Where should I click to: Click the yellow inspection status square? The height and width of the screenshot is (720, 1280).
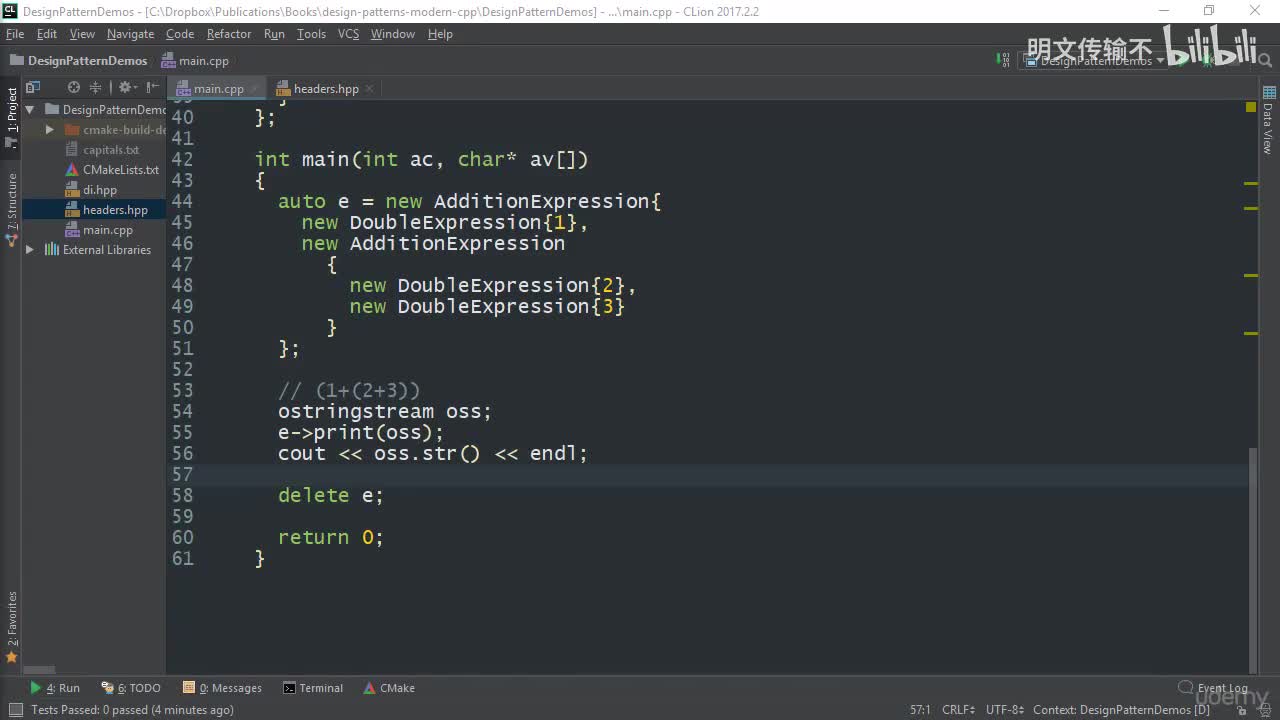coord(1251,107)
